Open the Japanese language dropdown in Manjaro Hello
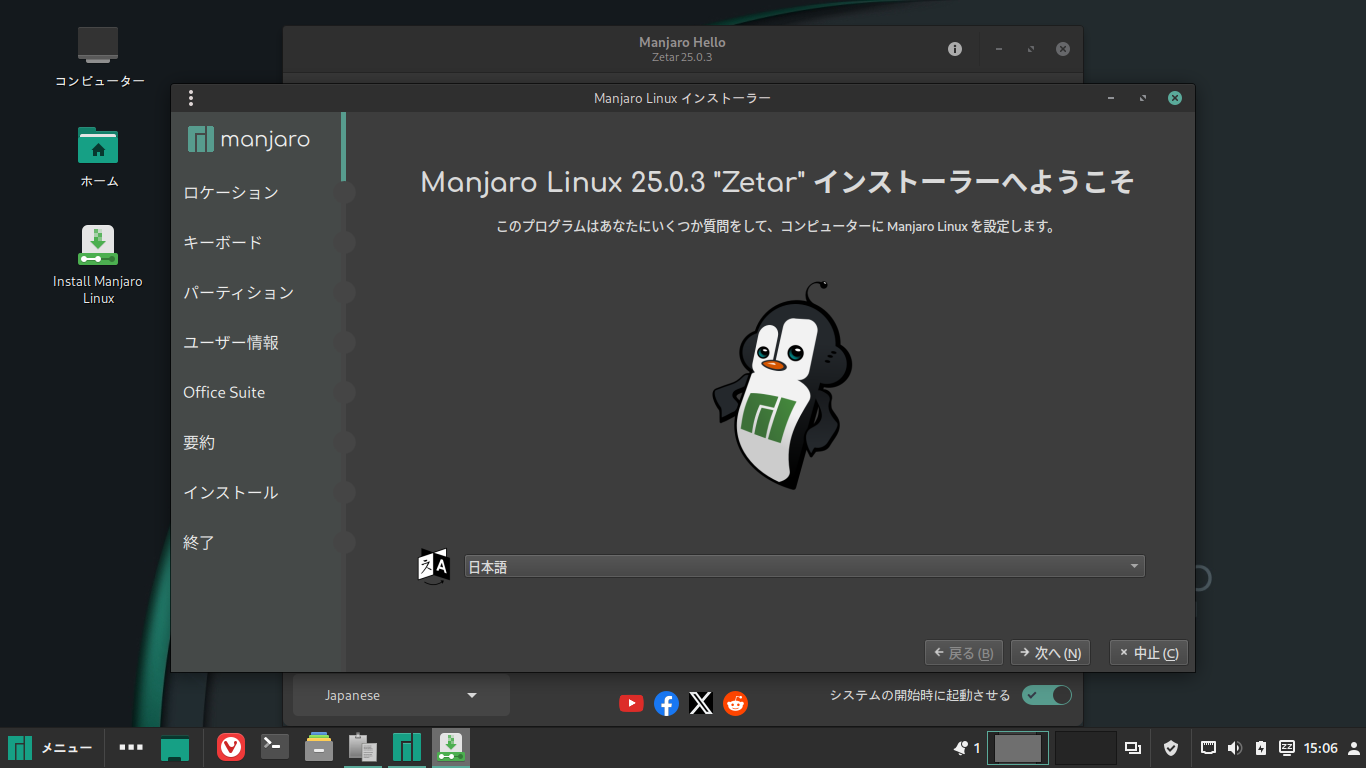Viewport: 1366px width, 768px height. [x=401, y=695]
